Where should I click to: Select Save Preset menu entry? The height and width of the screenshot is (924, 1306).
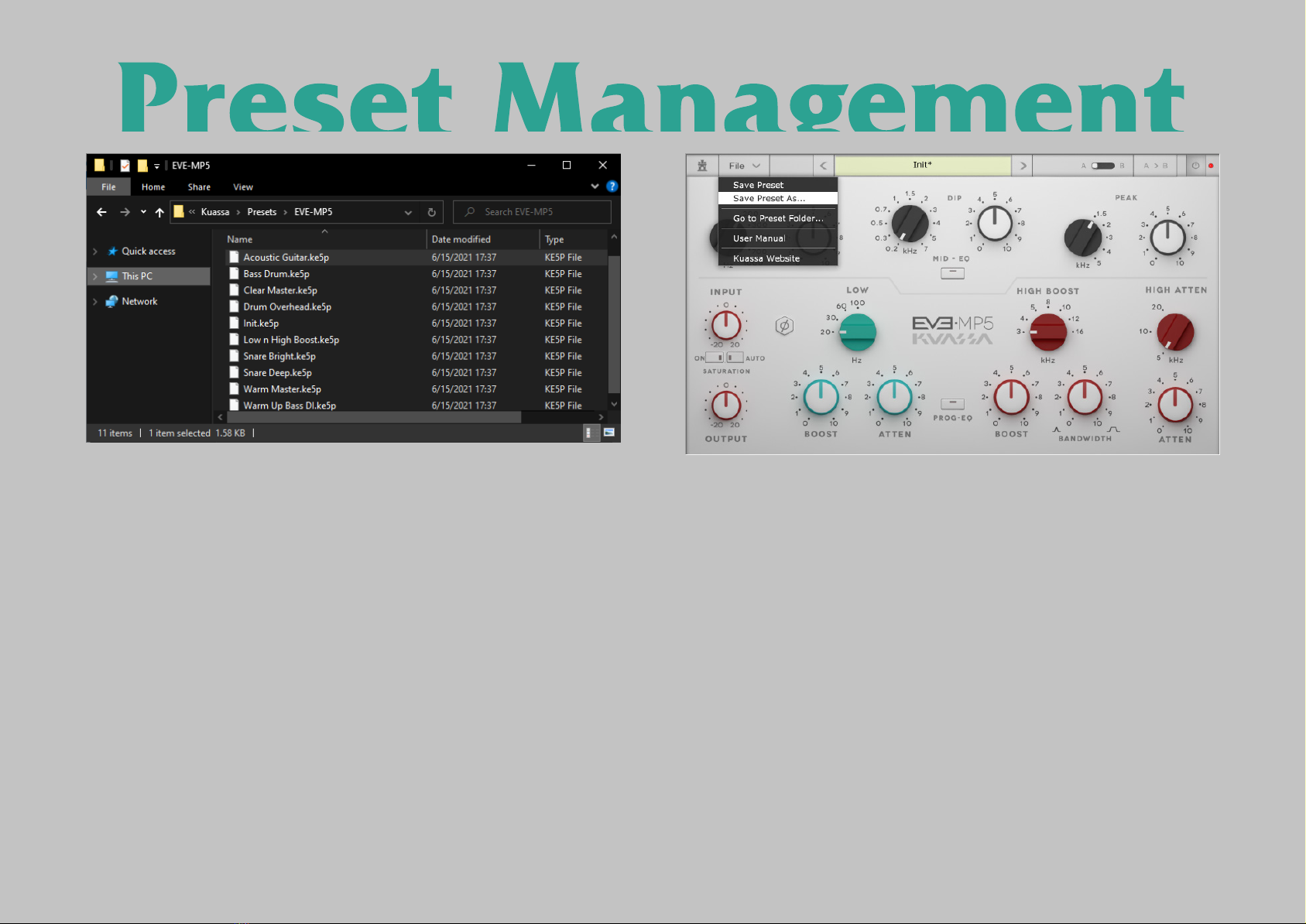778,185
